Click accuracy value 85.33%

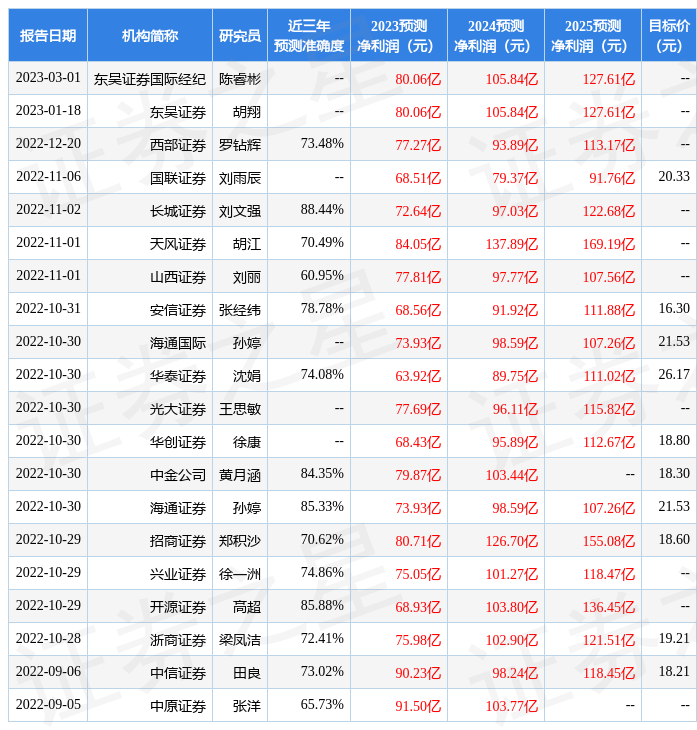point(322,507)
